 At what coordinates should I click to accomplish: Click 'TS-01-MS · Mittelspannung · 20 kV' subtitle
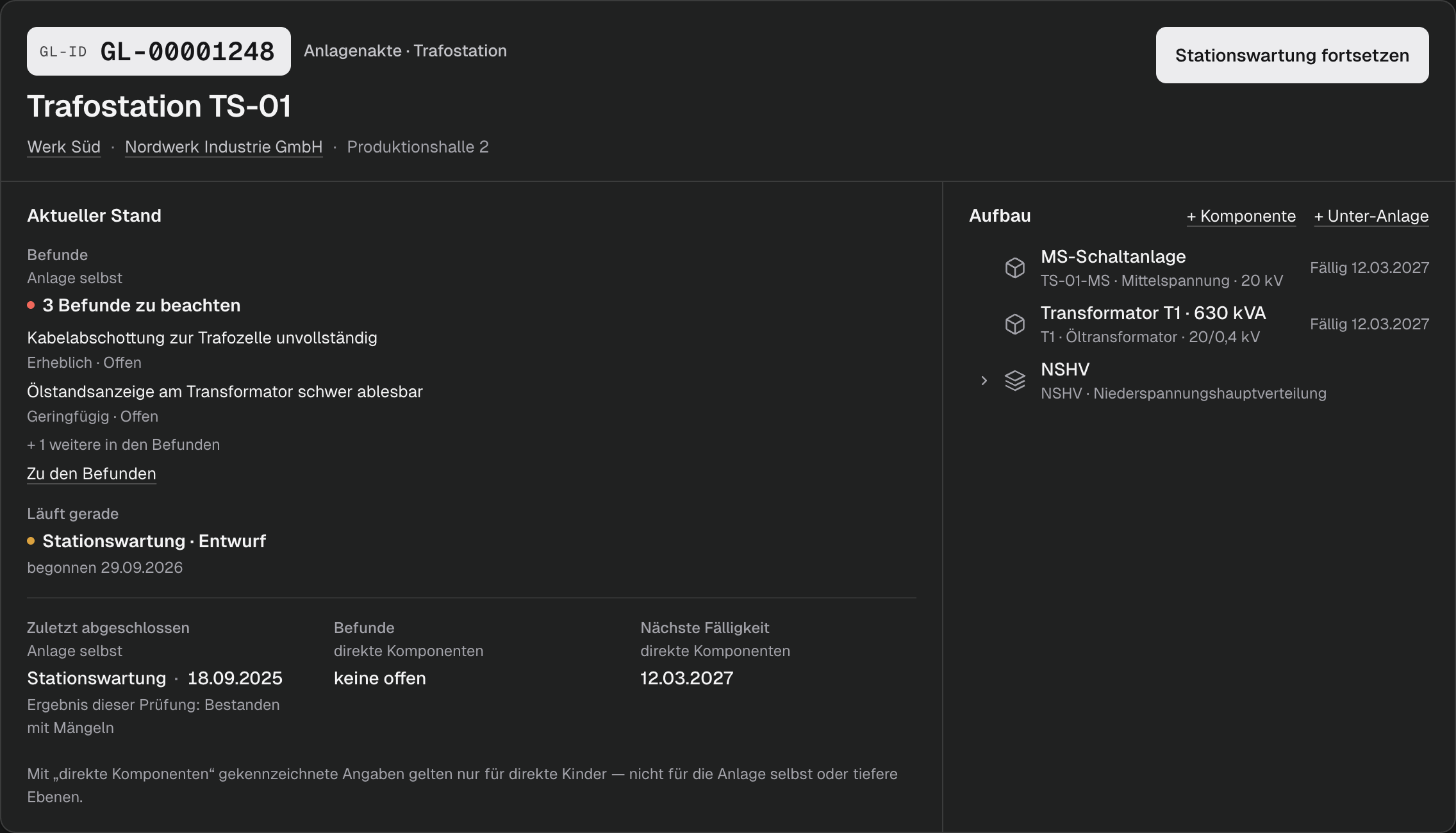pyautogui.click(x=1162, y=281)
